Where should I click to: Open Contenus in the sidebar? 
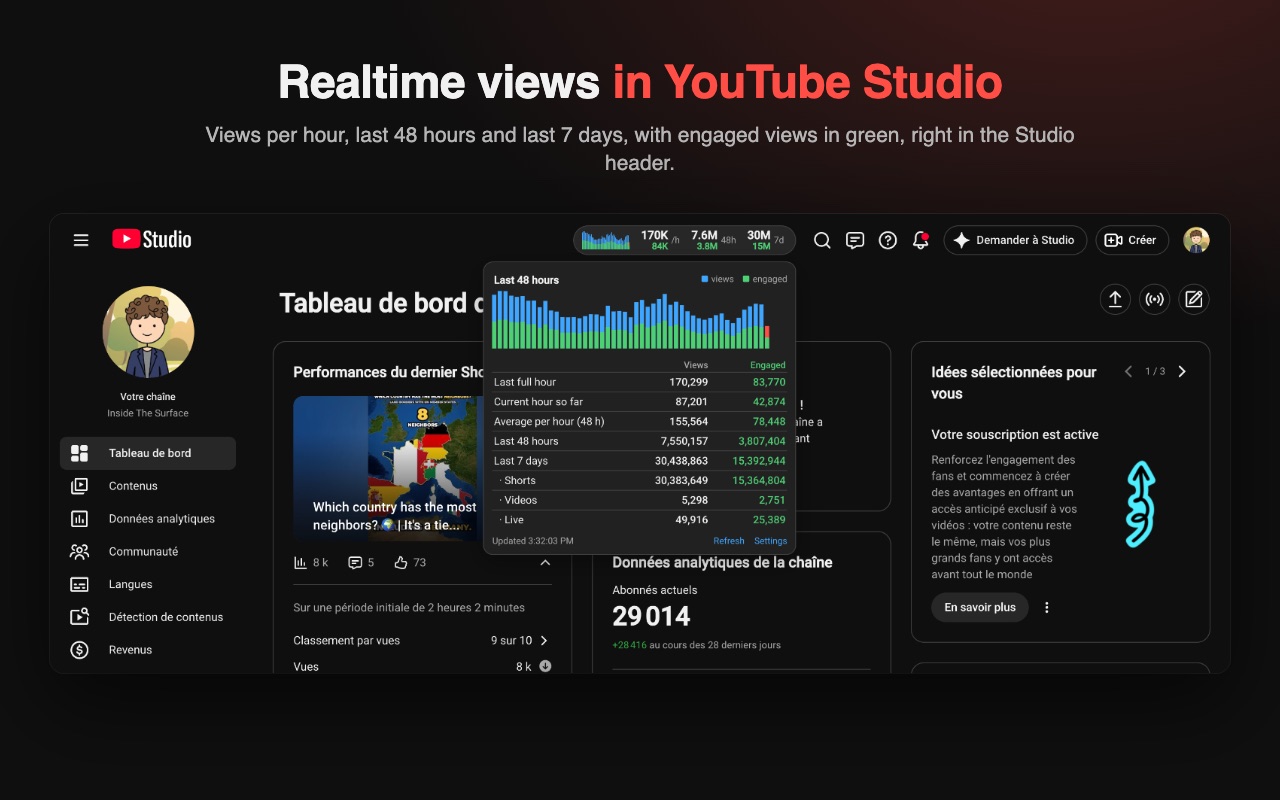[x=148, y=486]
